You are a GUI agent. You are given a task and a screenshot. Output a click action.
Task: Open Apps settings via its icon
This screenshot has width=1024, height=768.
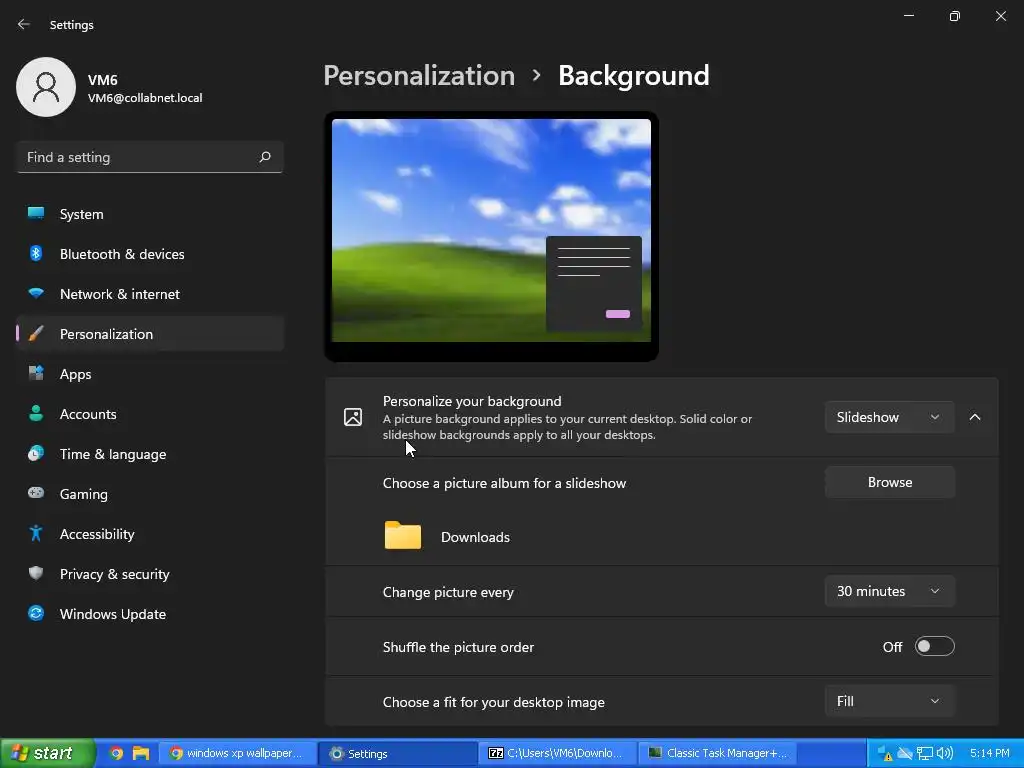36,374
